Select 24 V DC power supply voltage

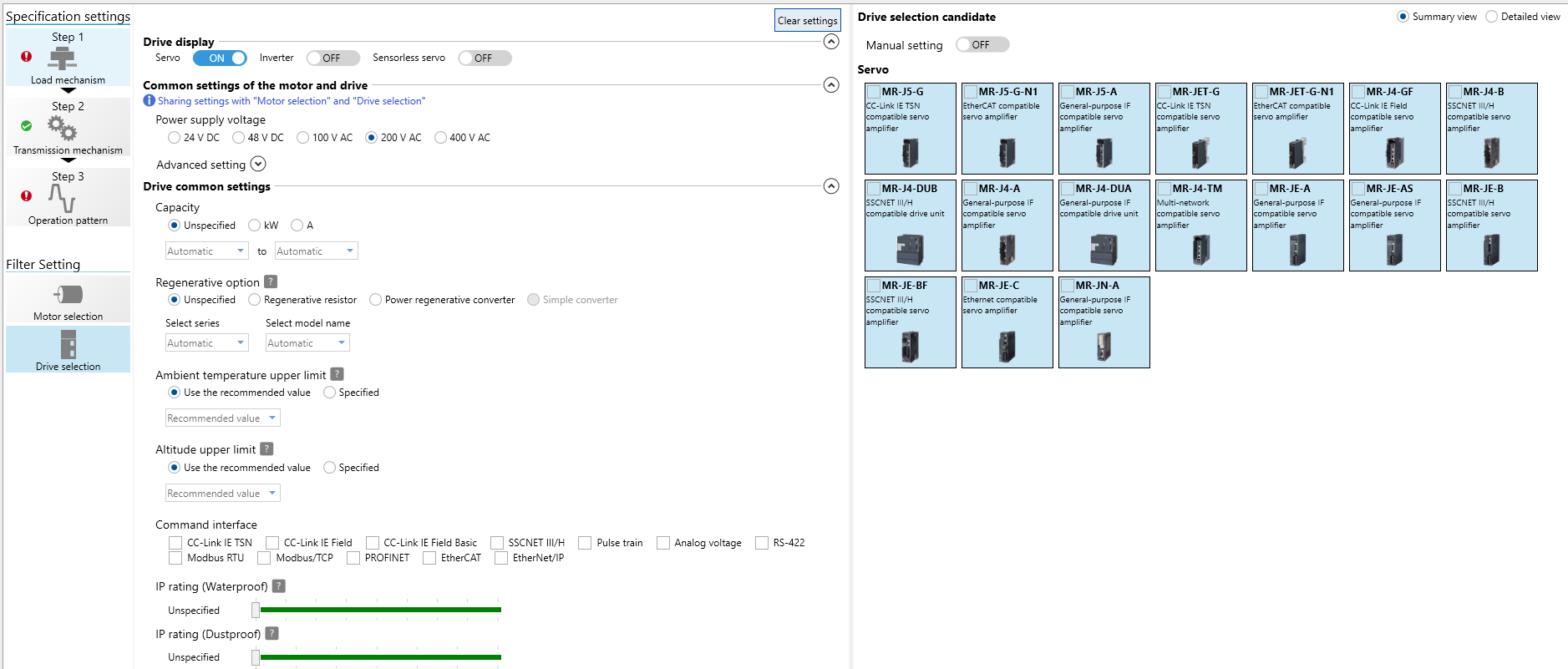(174, 138)
